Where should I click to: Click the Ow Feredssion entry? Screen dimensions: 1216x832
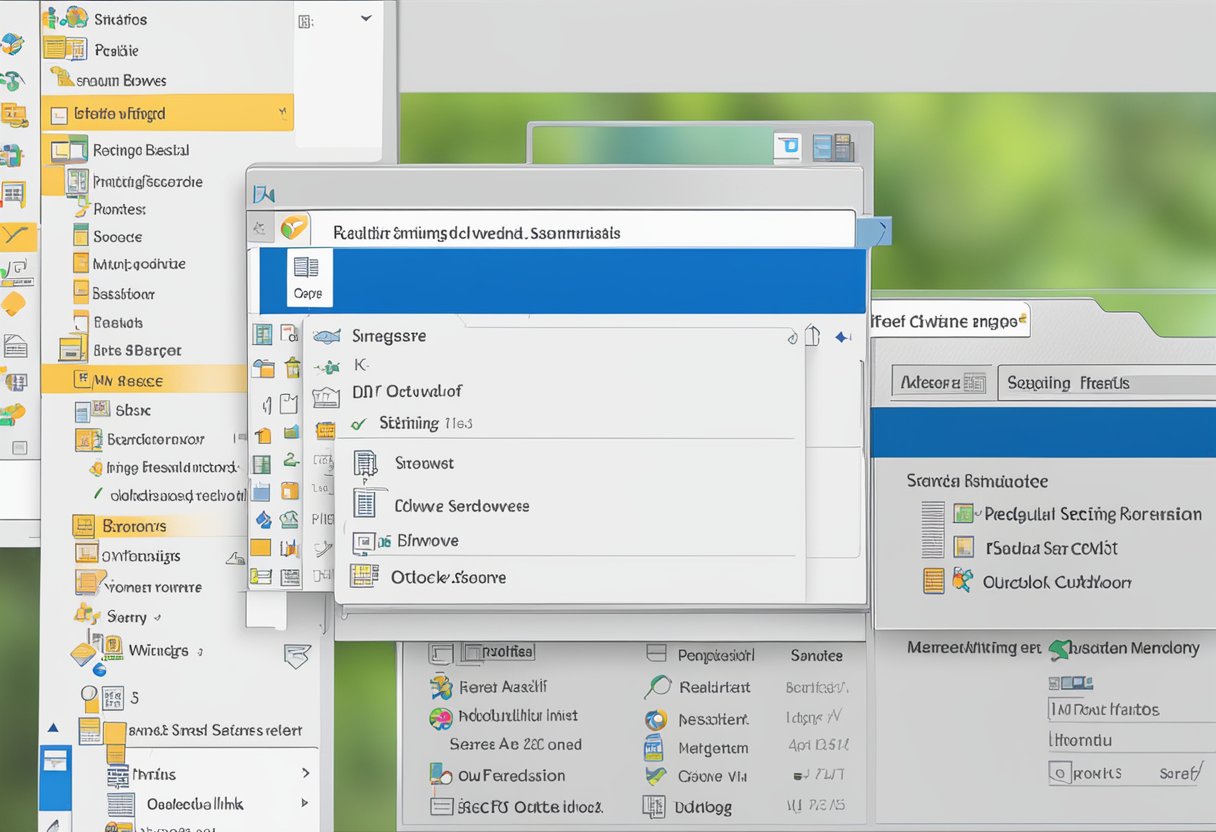point(510,775)
